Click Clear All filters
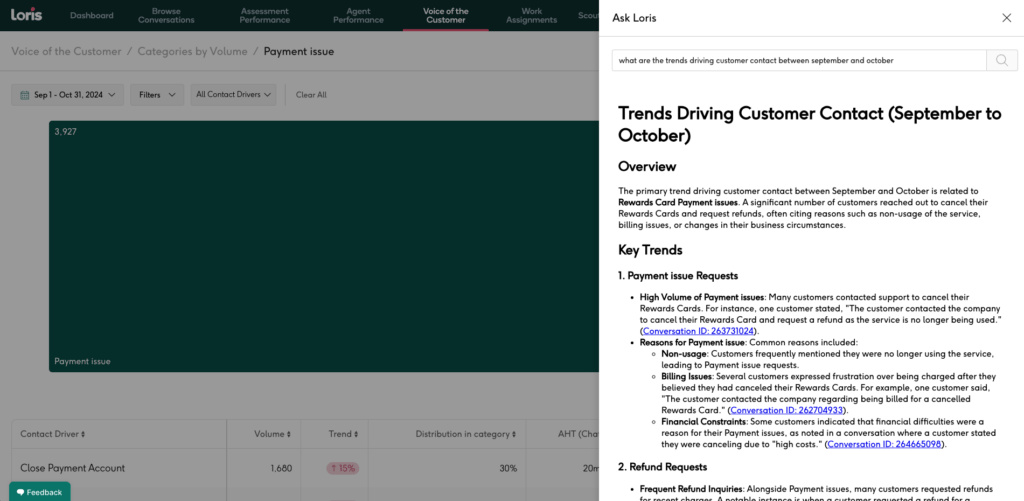Image resolution: width=1024 pixels, height=501 pixels. click(311, 95)
